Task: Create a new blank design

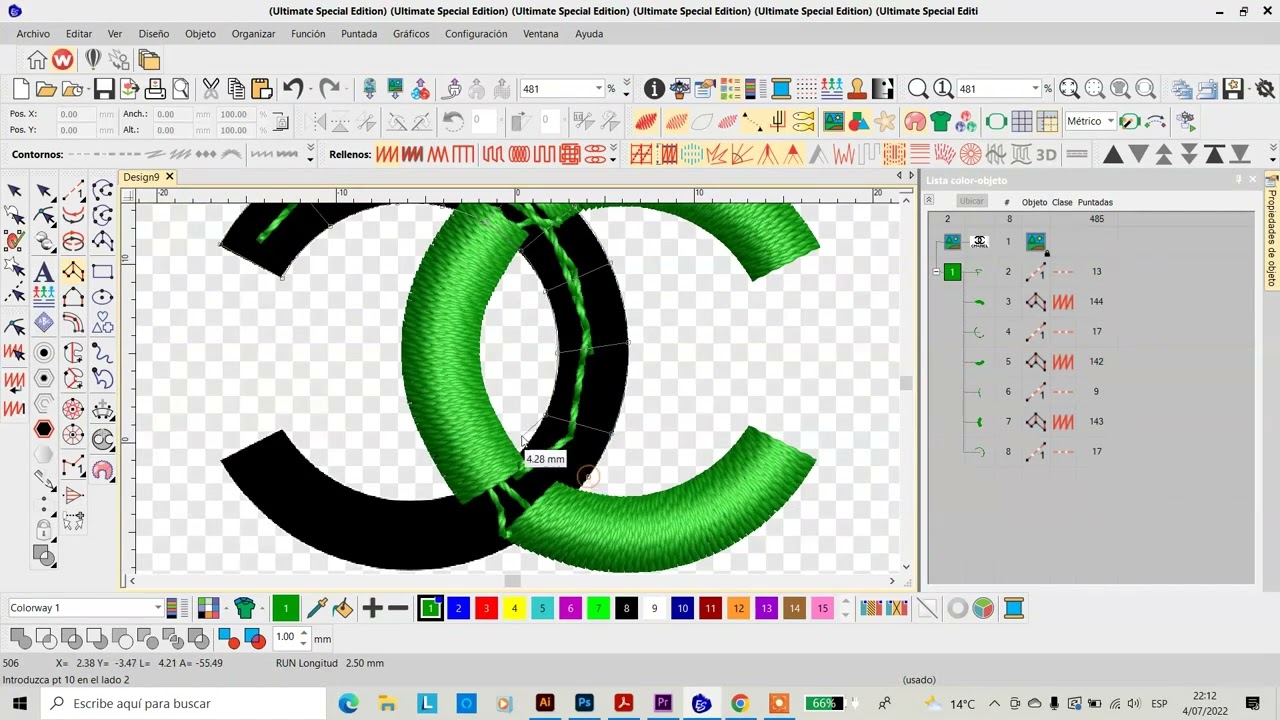Action: tap(21, 89)
